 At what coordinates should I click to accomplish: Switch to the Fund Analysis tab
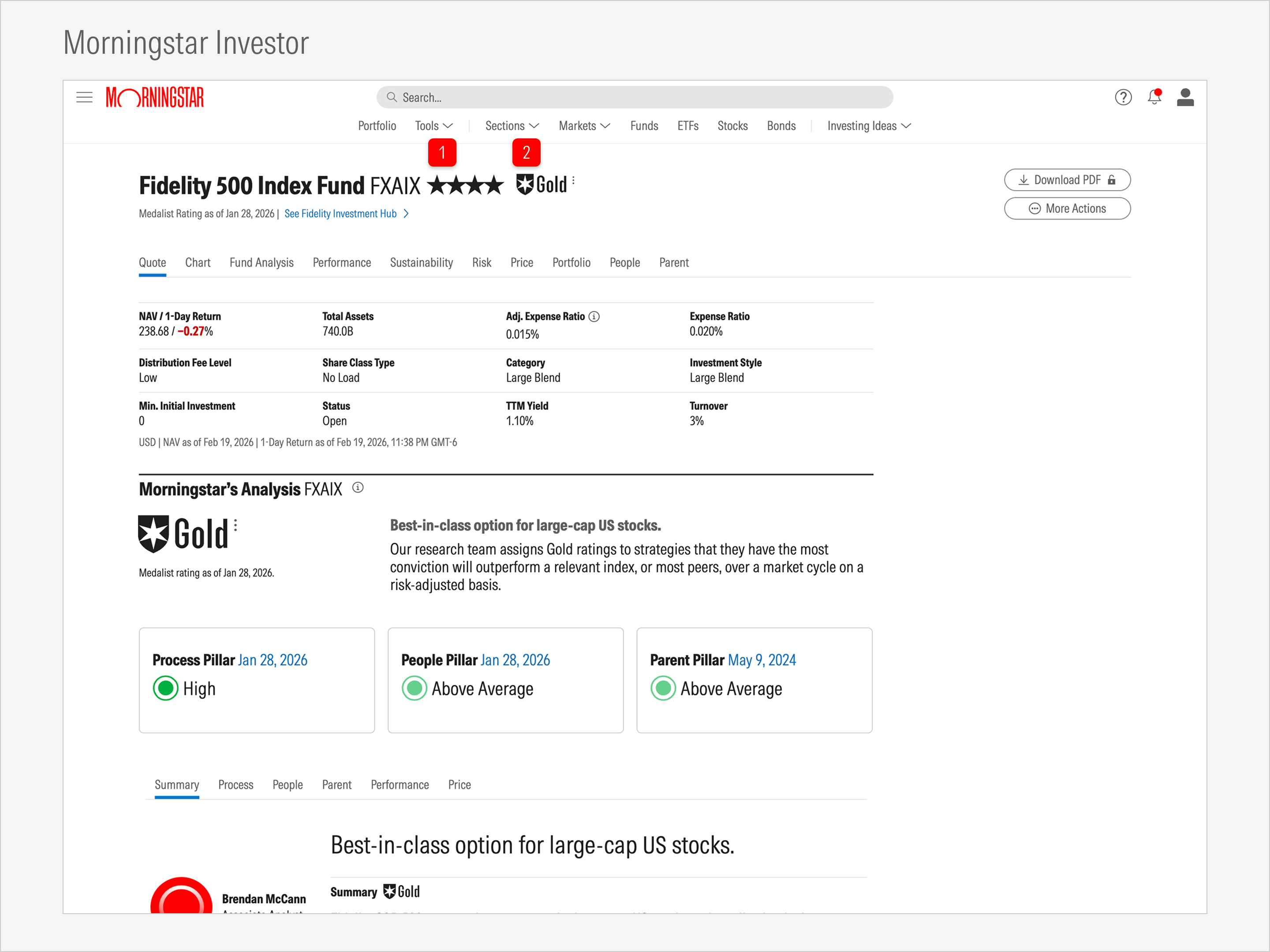tap(262, 263)
